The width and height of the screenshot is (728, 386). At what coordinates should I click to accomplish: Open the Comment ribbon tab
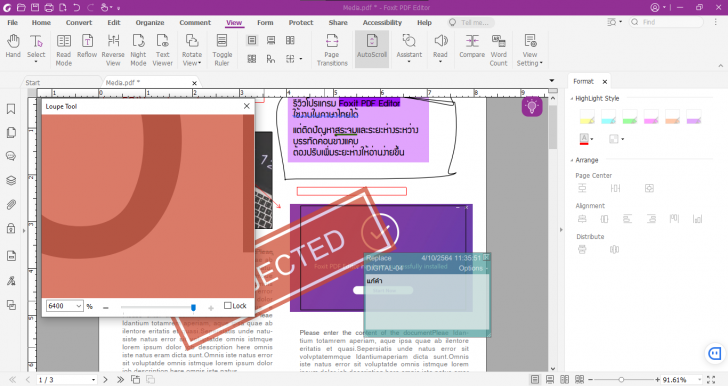[195, 22]
